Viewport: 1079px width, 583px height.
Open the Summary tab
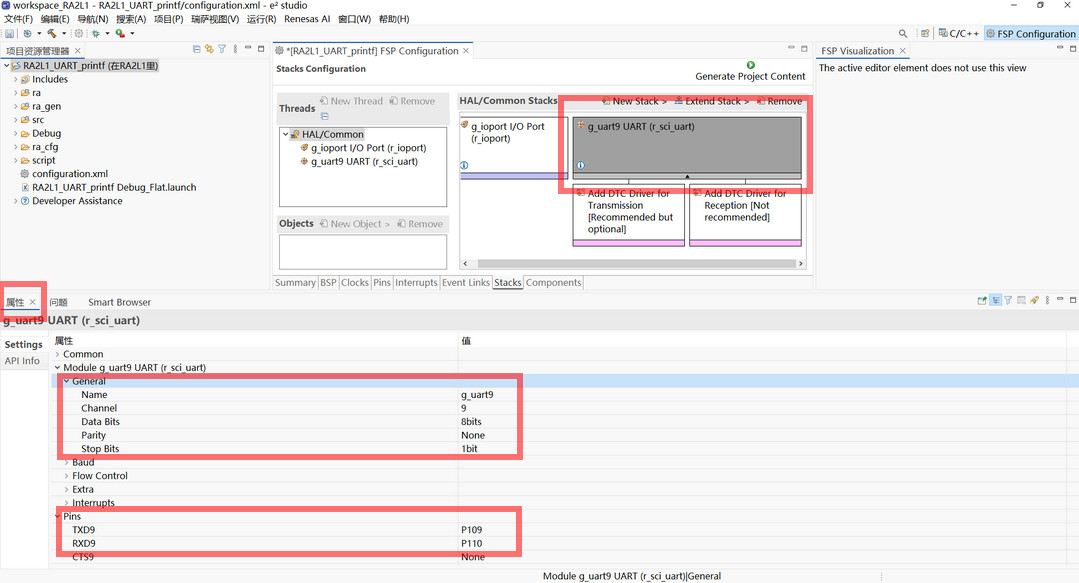pos(295,283)
